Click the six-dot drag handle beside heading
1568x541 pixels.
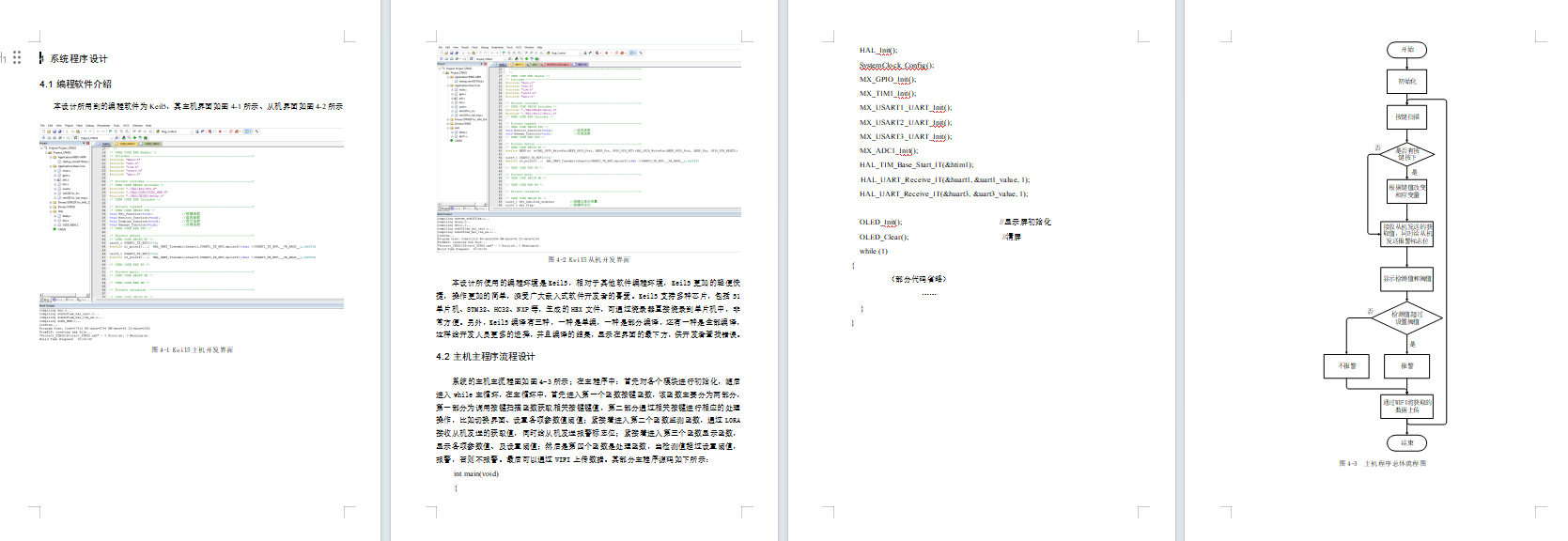tap(17, 57)
